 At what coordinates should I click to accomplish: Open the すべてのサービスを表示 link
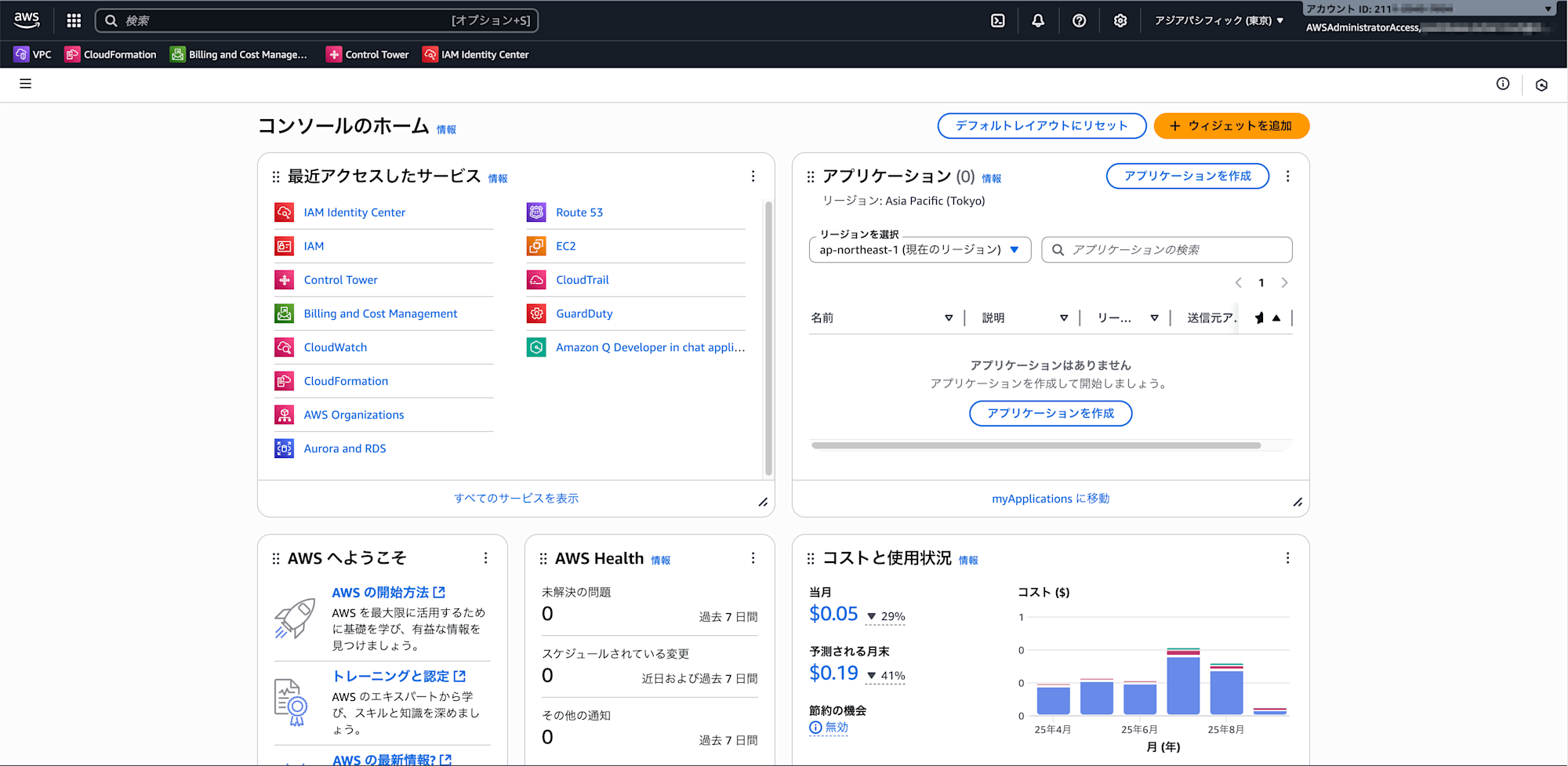click(x=516, y=499)
